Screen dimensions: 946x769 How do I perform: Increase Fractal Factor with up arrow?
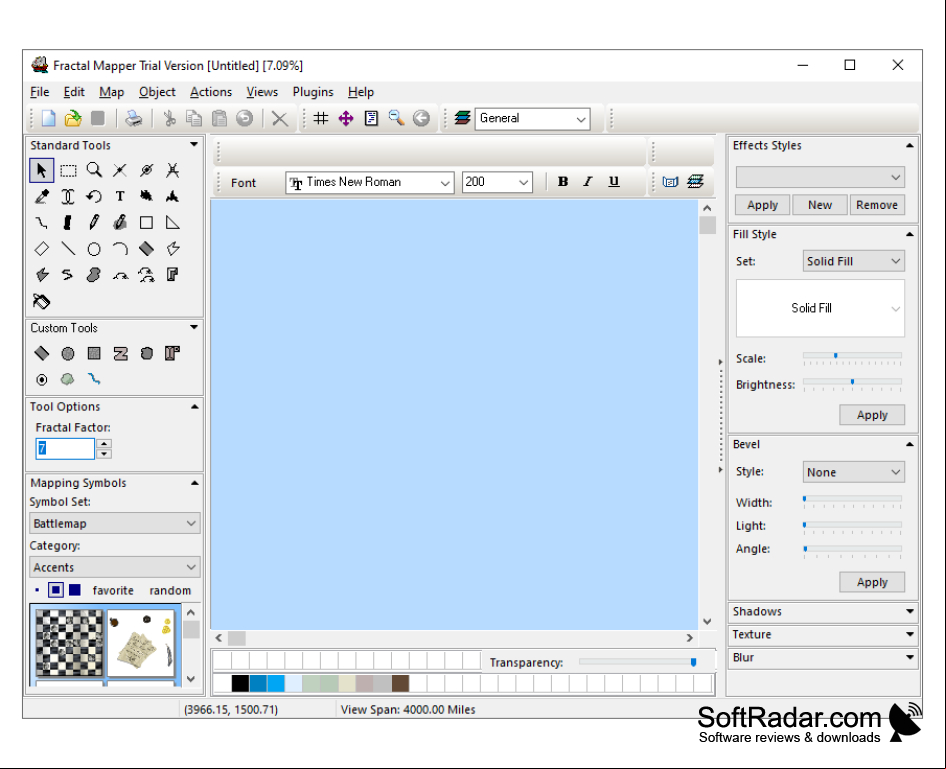pyautogui.click(x=104, y=443)
